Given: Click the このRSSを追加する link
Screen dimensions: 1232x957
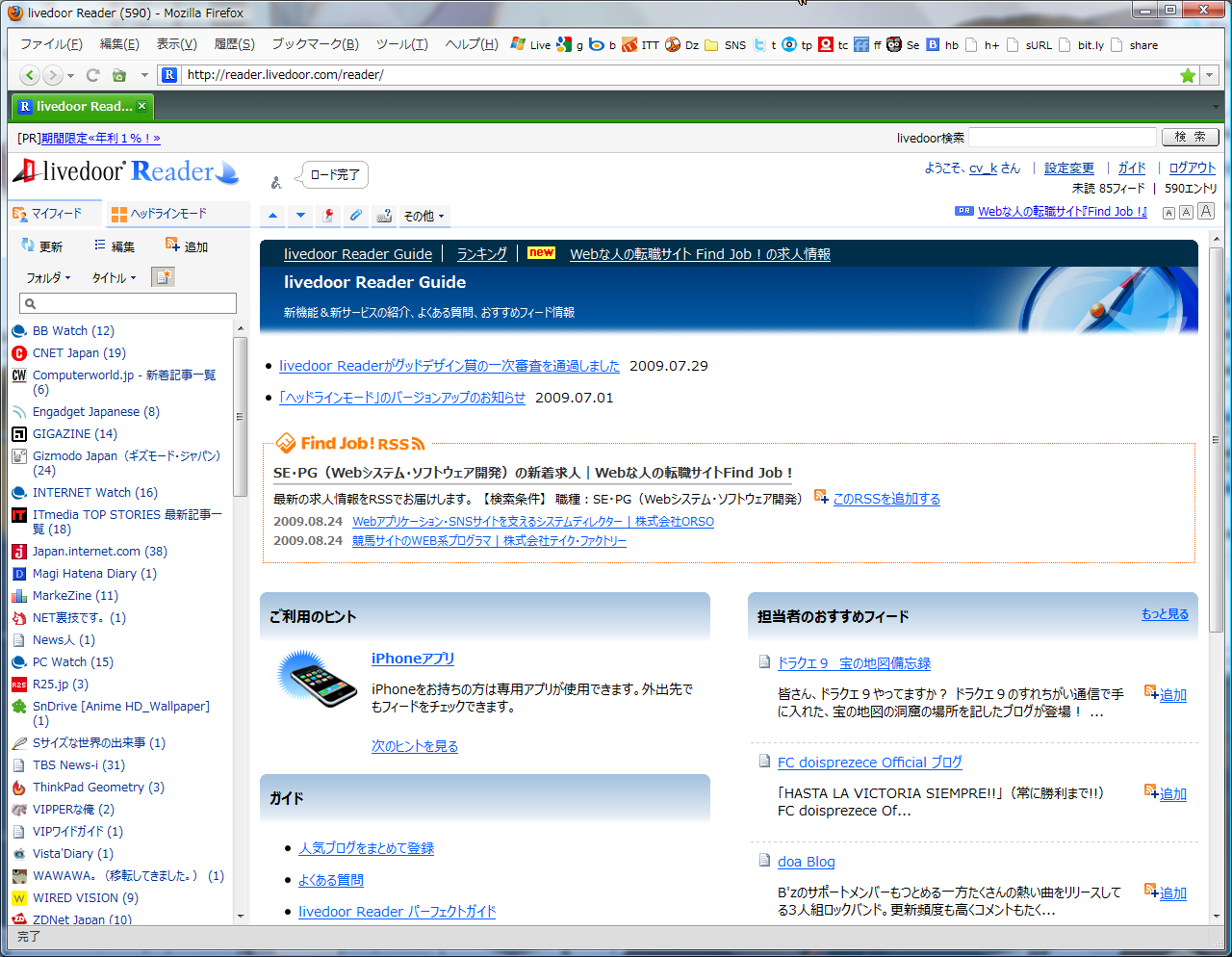Looking at the screenshot, I should click(886, 499).
